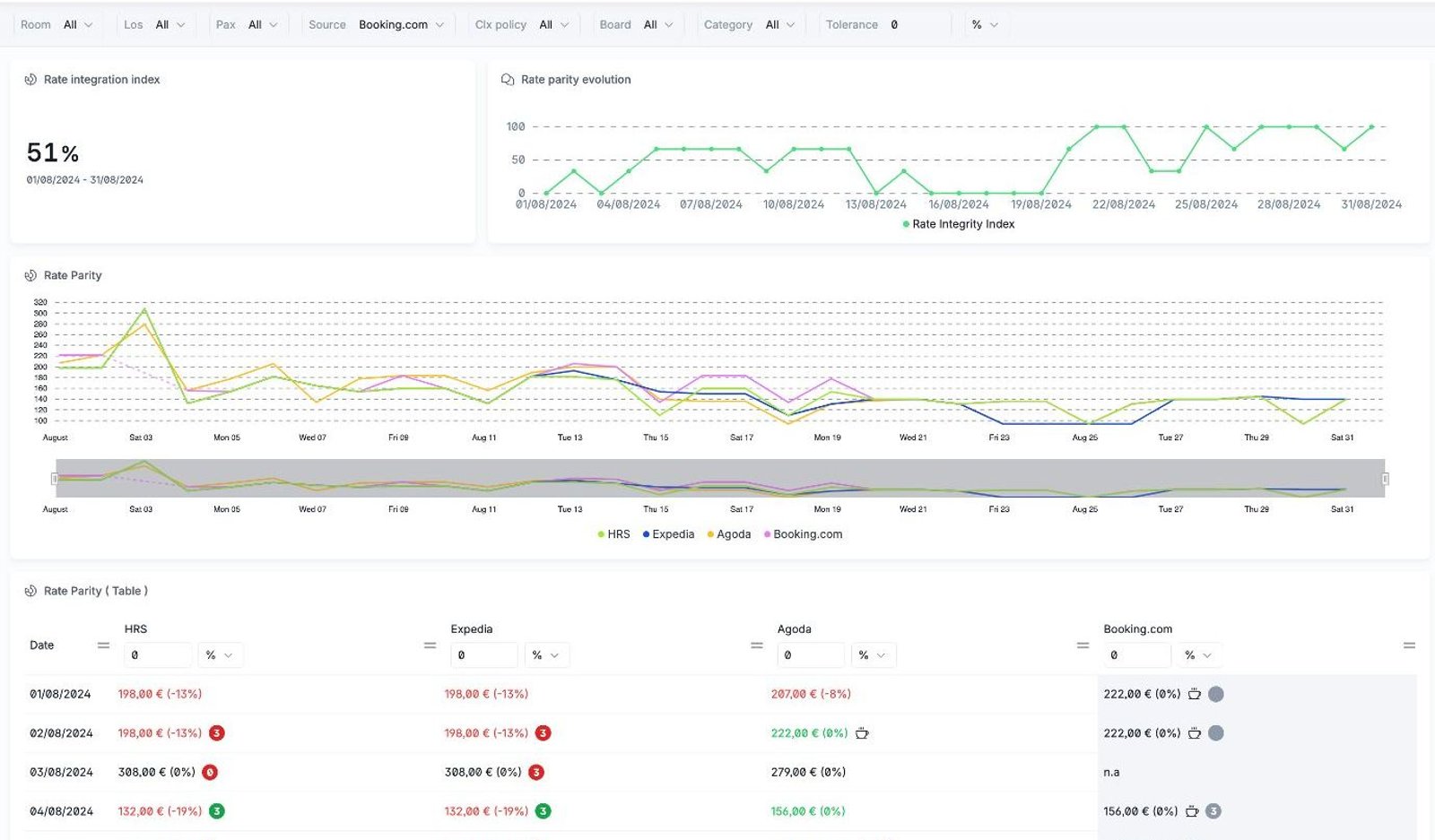
Task: Toggle HRS series in chart legend
Action: click(x=613, y=534)
